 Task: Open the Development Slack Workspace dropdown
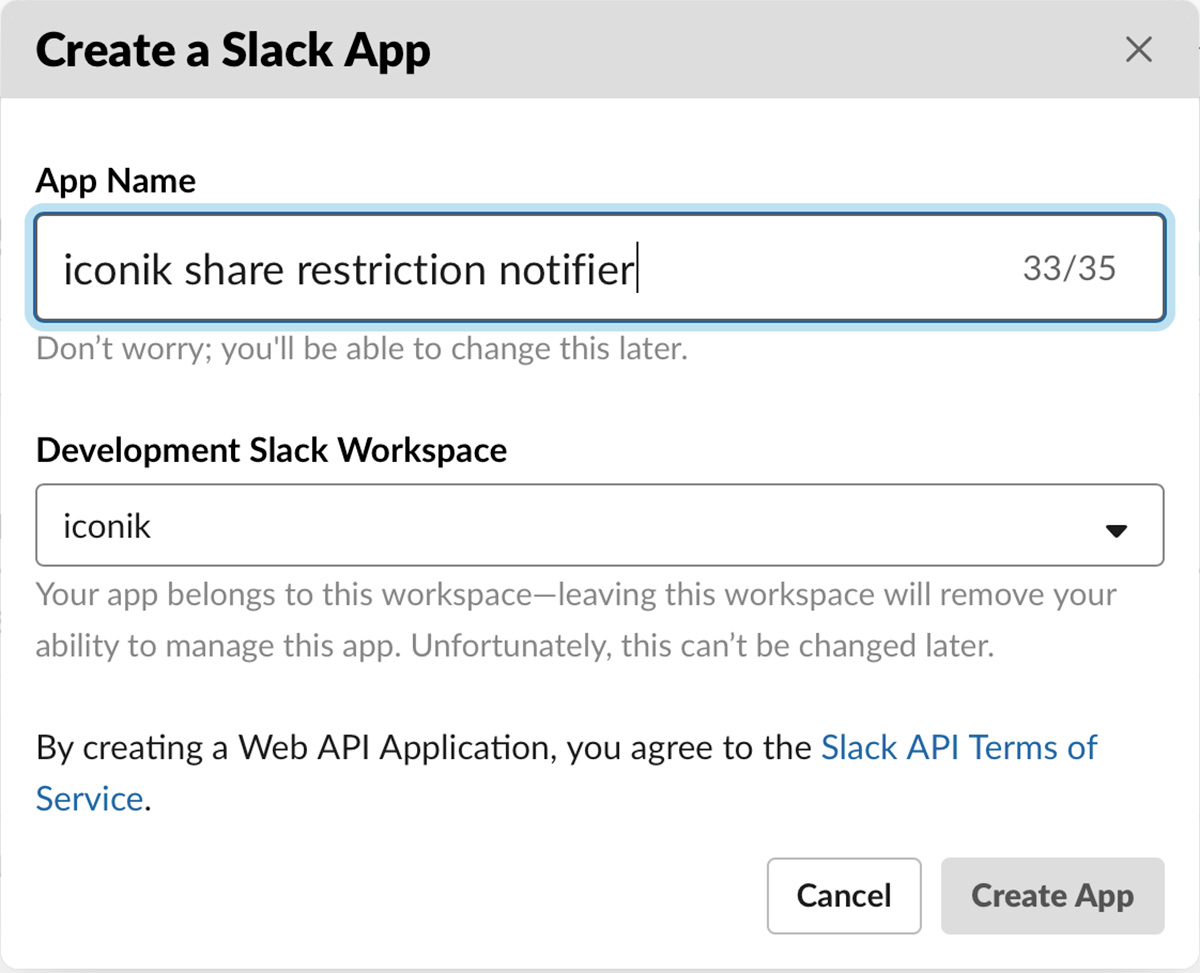click(x=599, y=526)
